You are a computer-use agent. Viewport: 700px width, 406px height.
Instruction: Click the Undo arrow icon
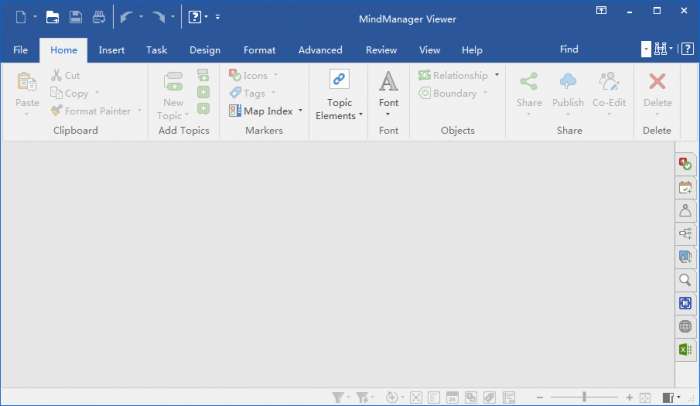126,17
